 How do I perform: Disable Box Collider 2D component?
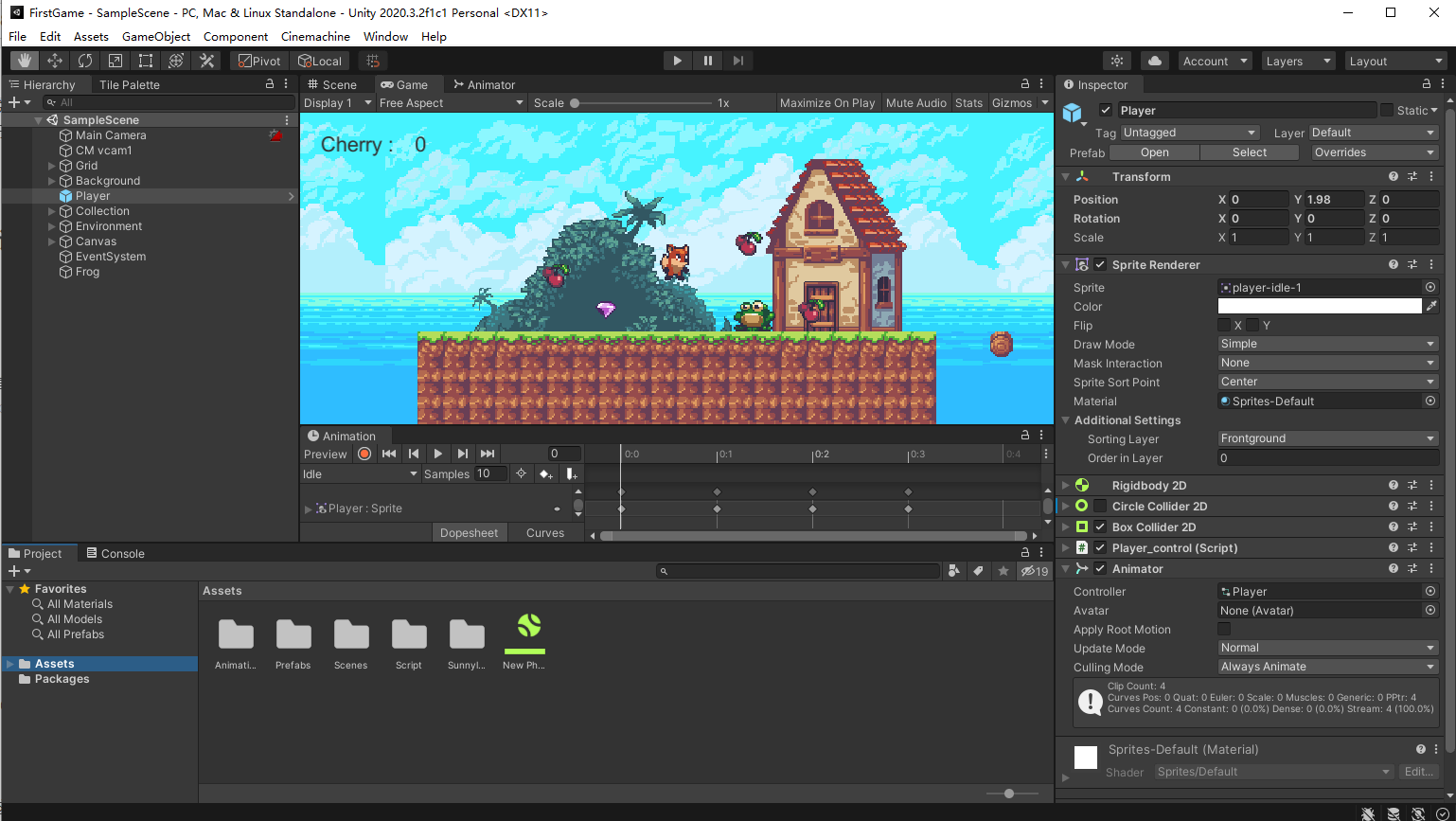point(1100,527)
